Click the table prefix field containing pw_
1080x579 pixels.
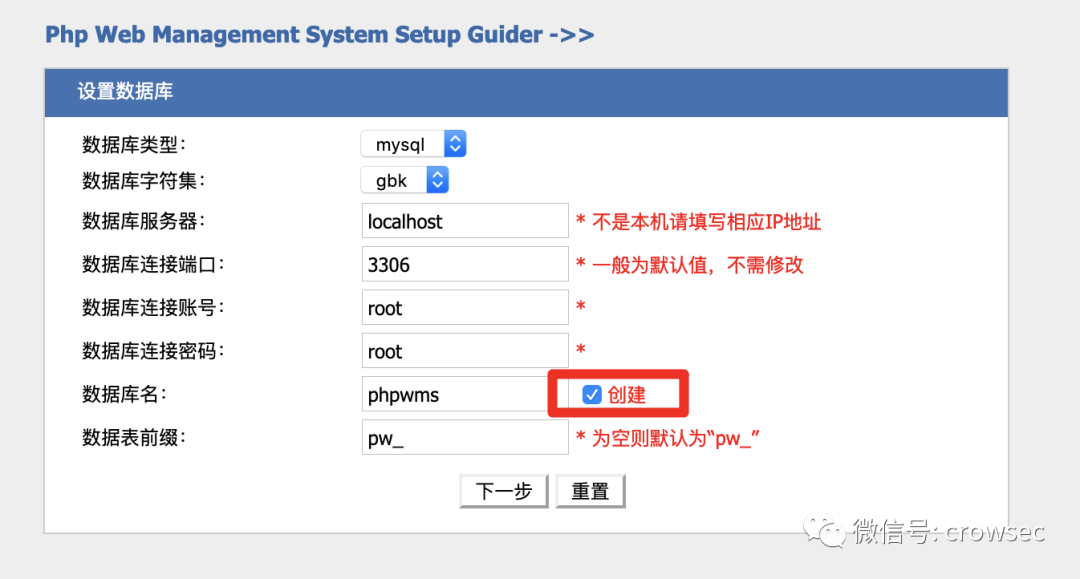[465, 438]
